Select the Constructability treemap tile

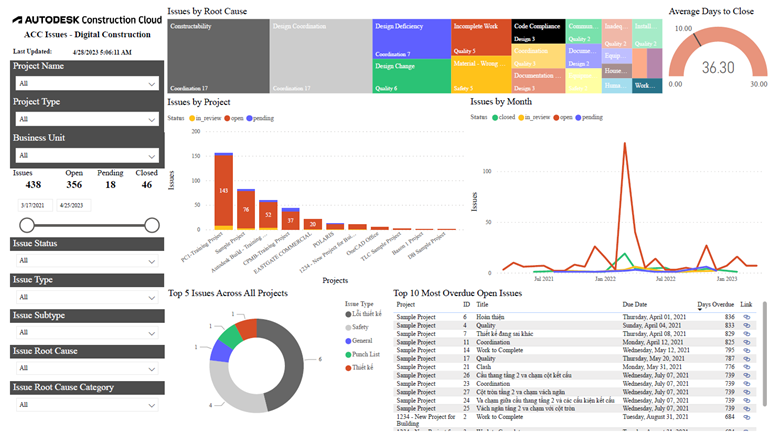pos(218,56)
